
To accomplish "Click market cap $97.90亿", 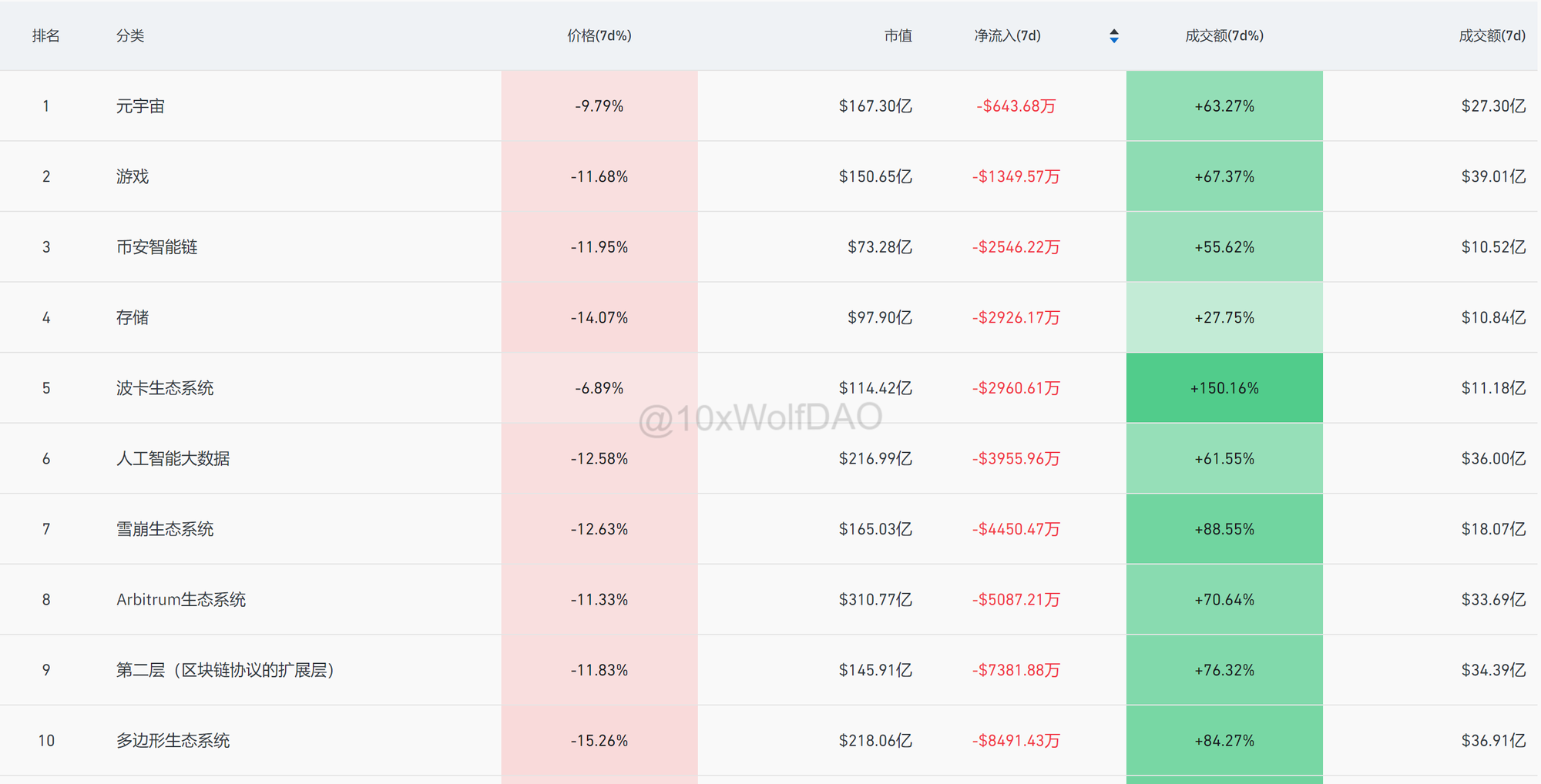I will (x=880, y=317).
